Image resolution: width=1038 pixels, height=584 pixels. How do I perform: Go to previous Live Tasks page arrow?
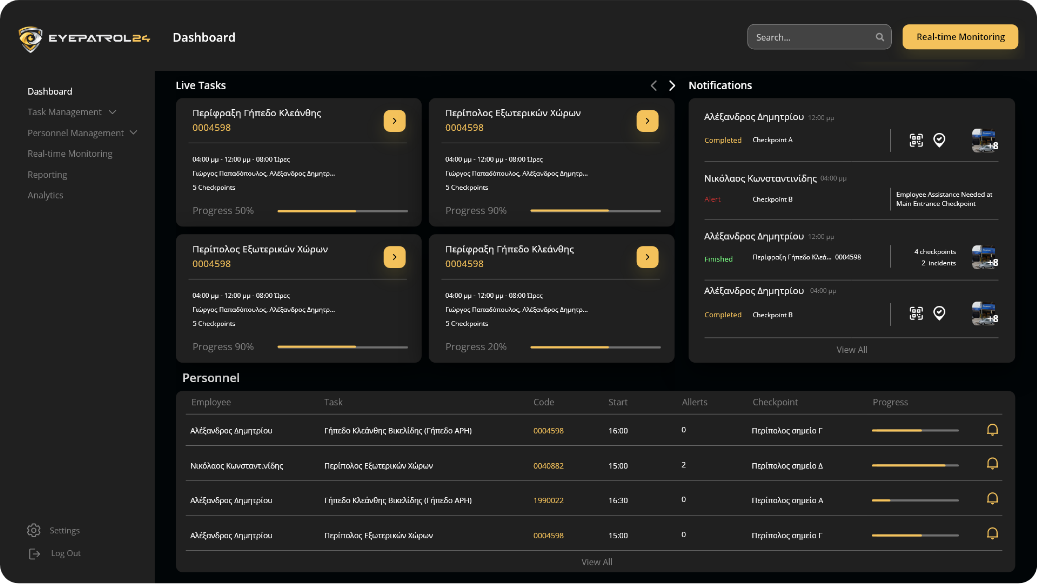click(654, 86)
